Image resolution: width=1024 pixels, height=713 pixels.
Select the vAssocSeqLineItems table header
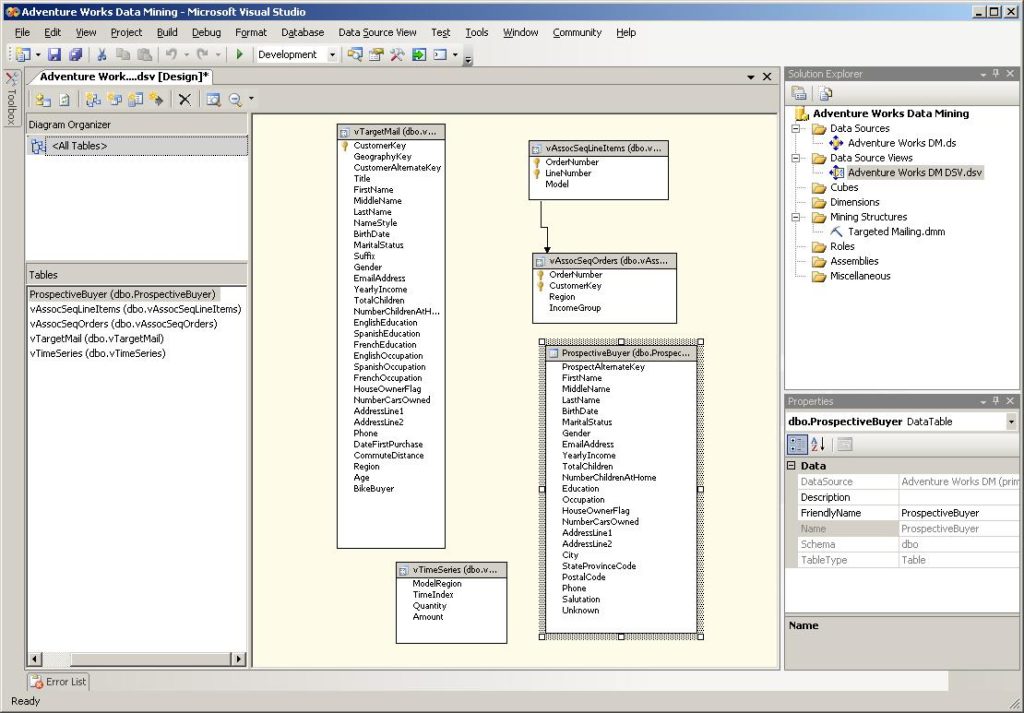[598, 148]
